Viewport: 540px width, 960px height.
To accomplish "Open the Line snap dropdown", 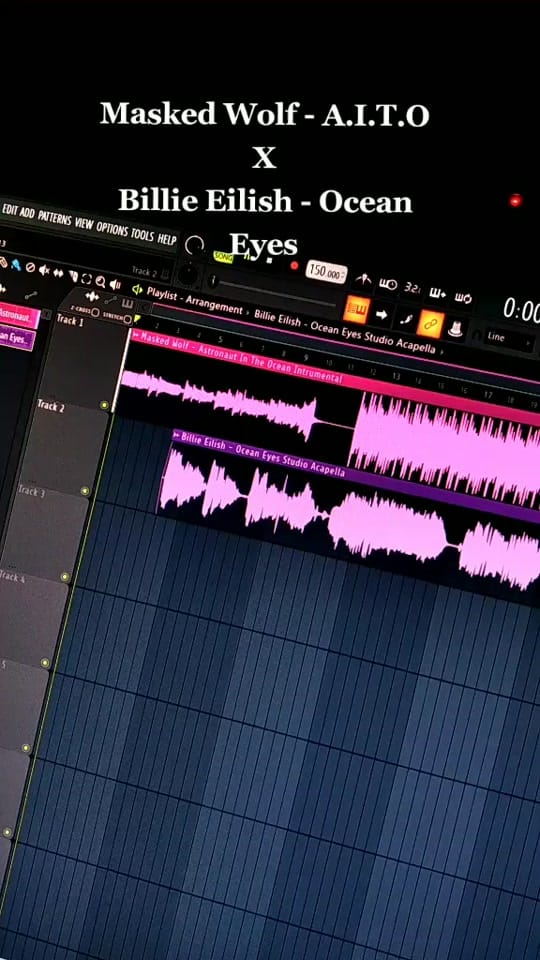I will pyautogui.click(x=509, y=338).
